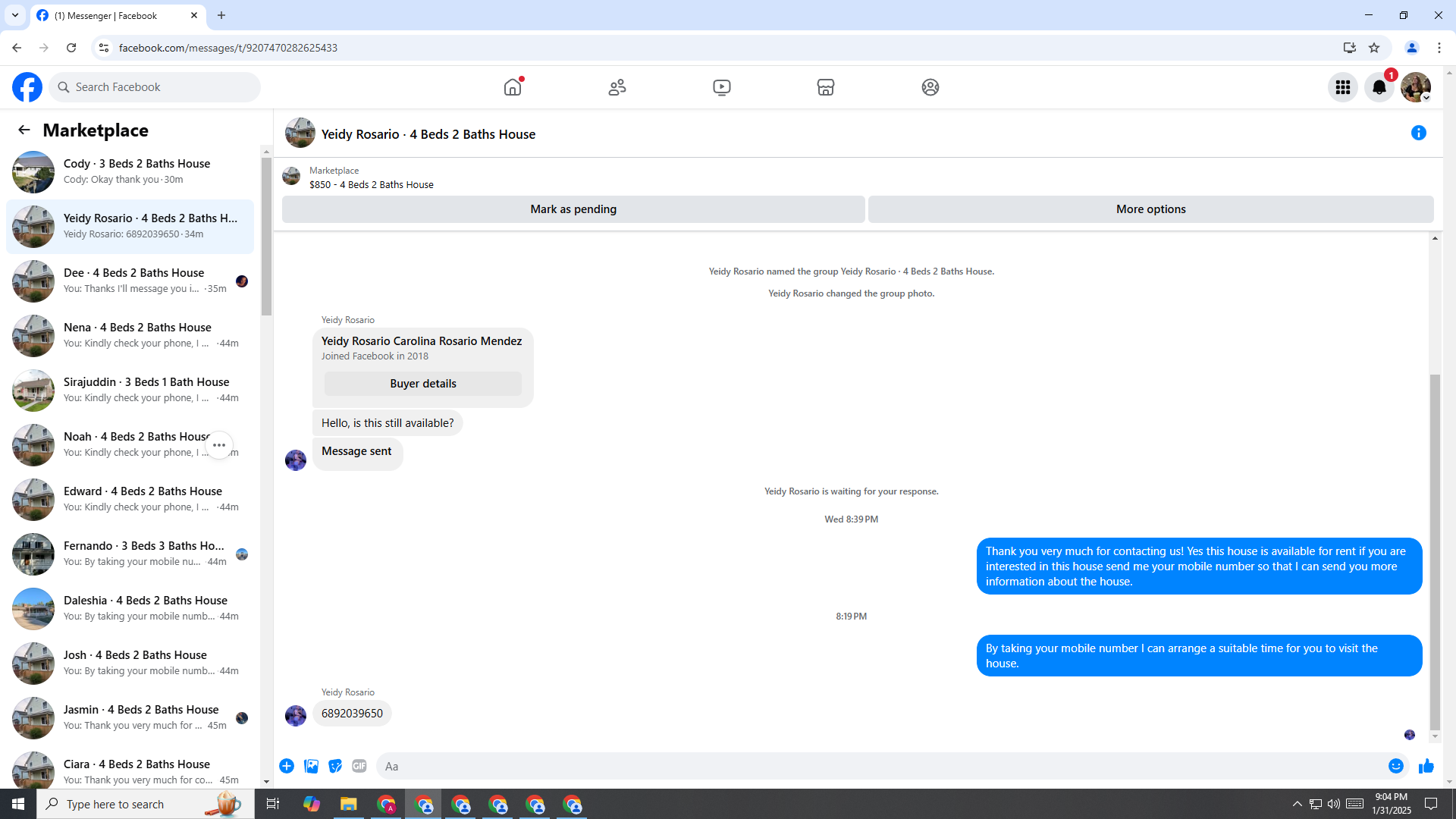
Task: Open Jasmin 4 Beds 2 Baths conversation
Action: (130, 718)
